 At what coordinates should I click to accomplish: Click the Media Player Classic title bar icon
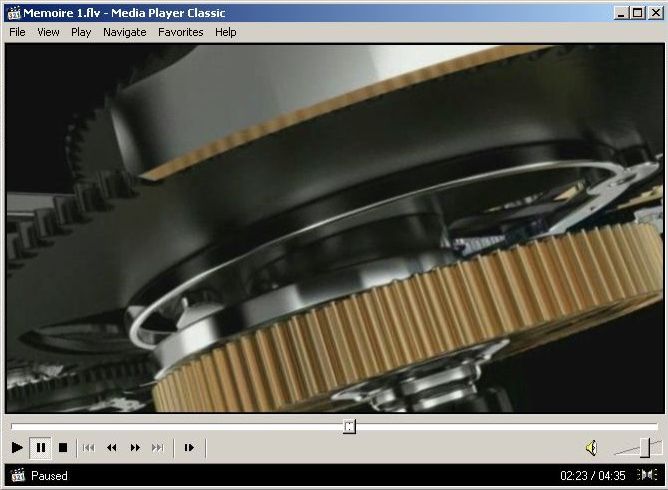pos(14,13)
